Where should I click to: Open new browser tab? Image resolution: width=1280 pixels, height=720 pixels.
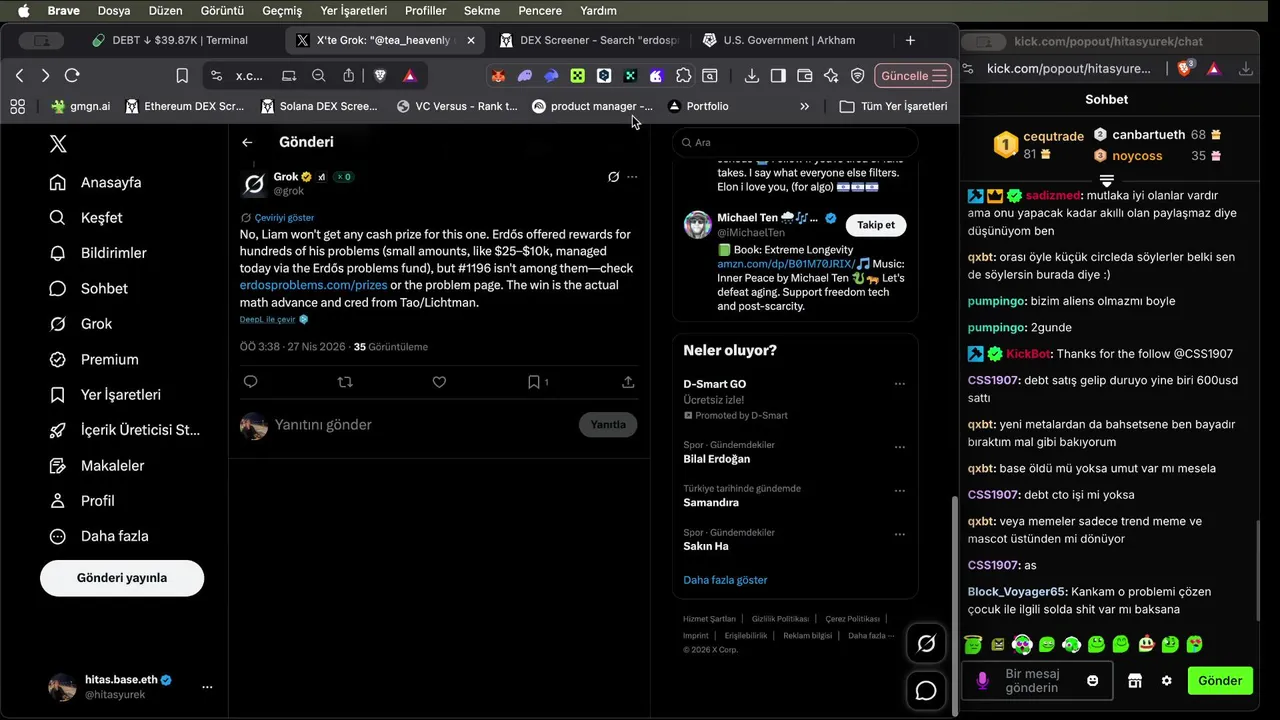[910, 40]
